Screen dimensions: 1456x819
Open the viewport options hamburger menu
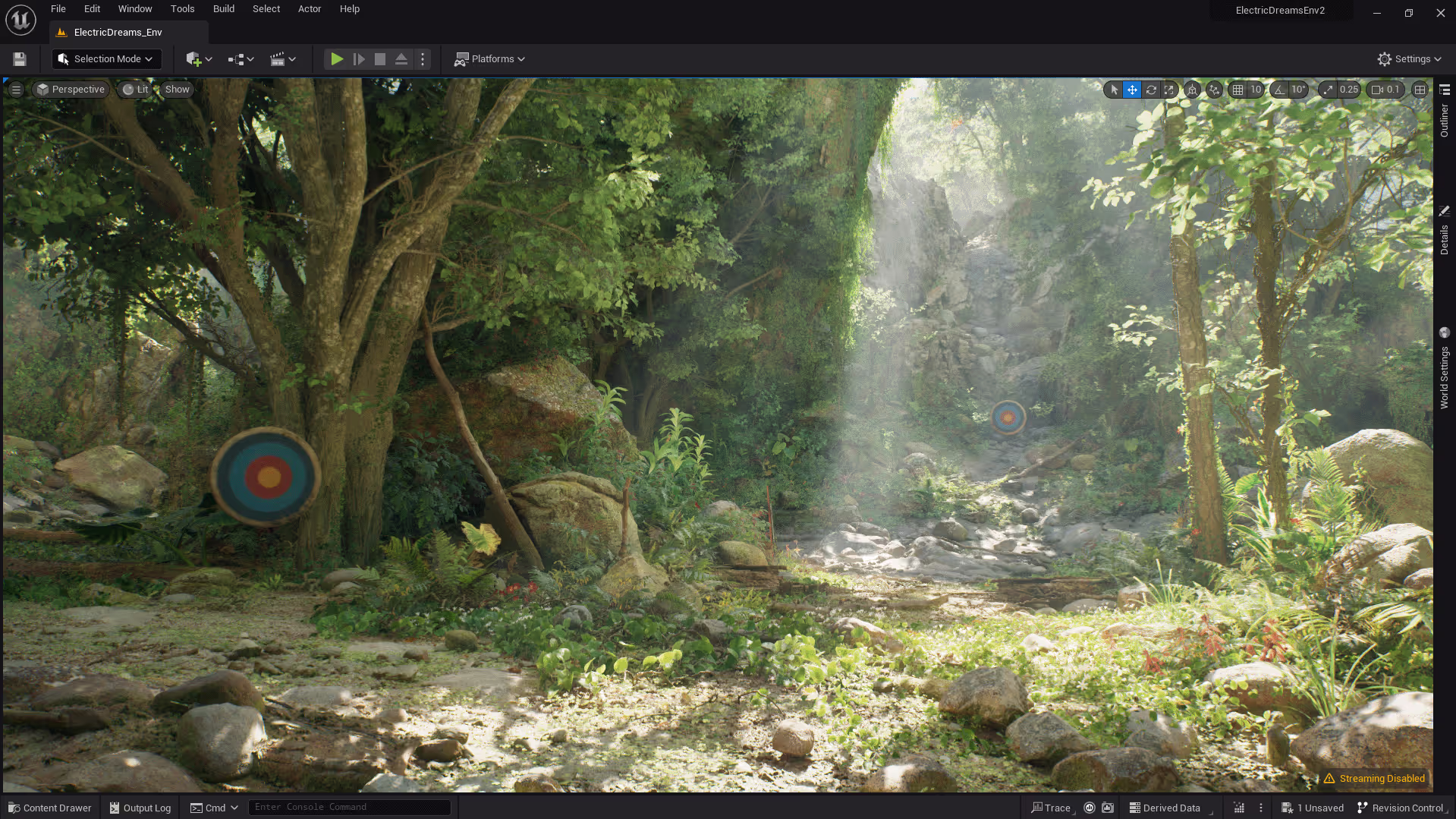click(x=16, y=90)
